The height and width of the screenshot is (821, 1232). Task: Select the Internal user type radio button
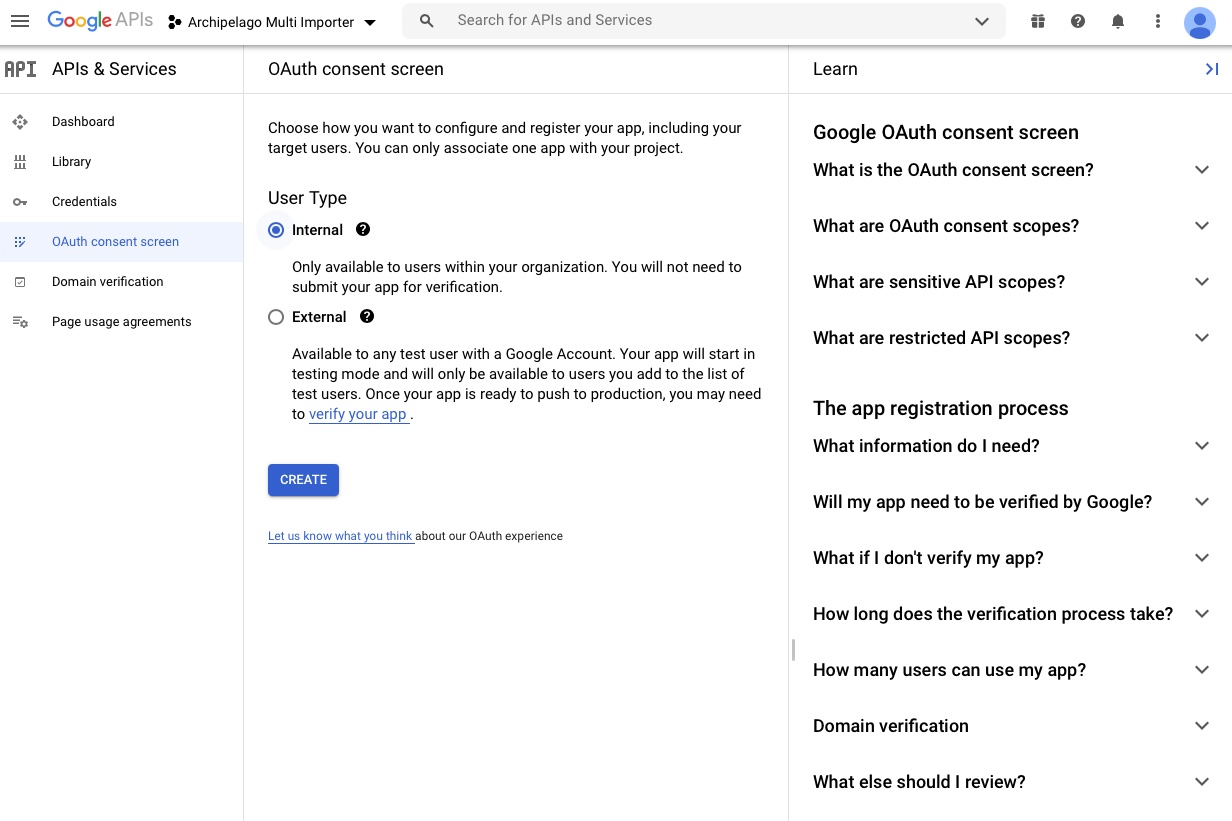[276, 230]
